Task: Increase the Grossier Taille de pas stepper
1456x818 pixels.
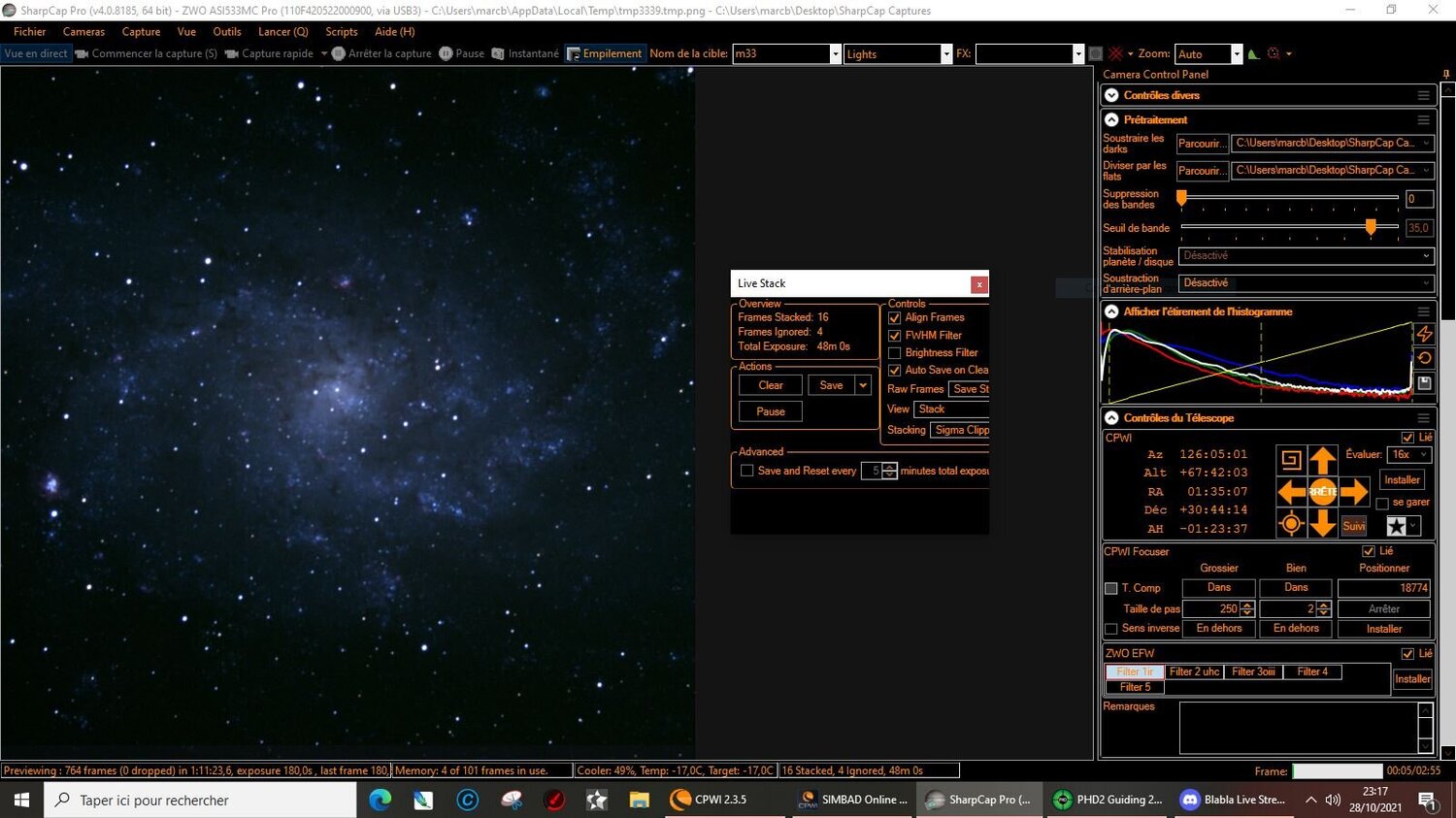Action: coord(1247,605)
